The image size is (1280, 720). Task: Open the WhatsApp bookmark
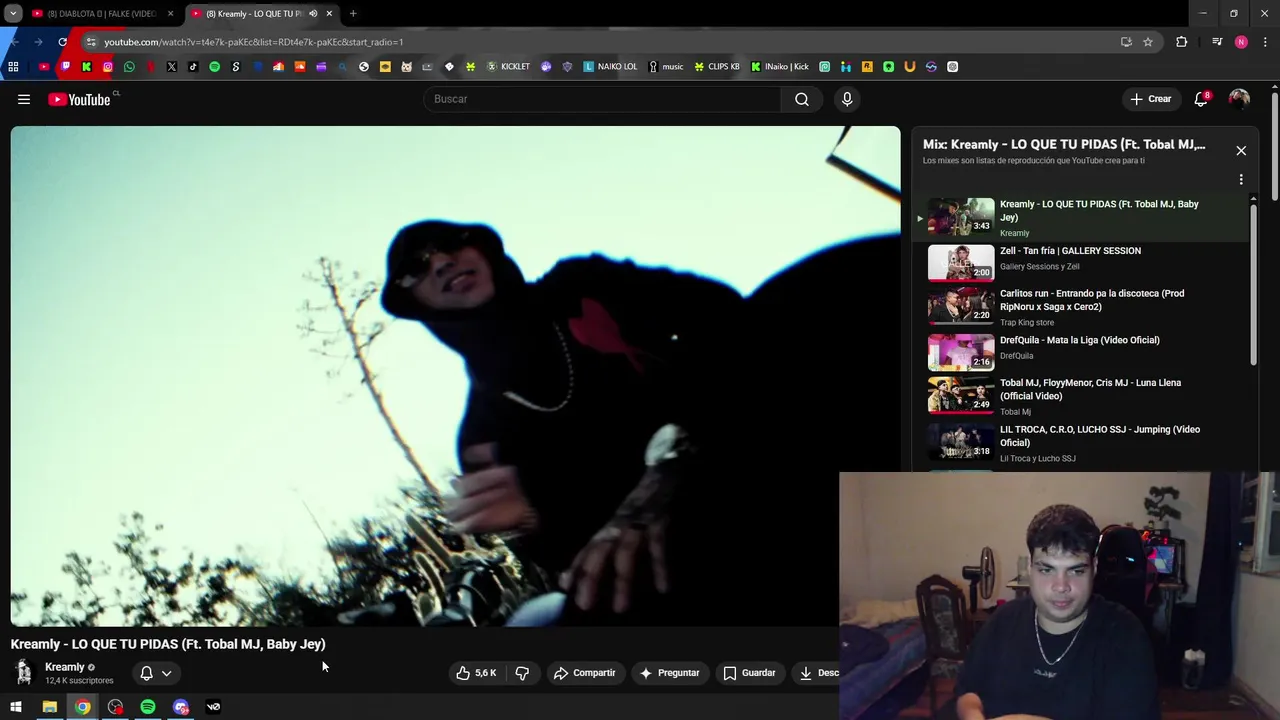tap(129, 67)
